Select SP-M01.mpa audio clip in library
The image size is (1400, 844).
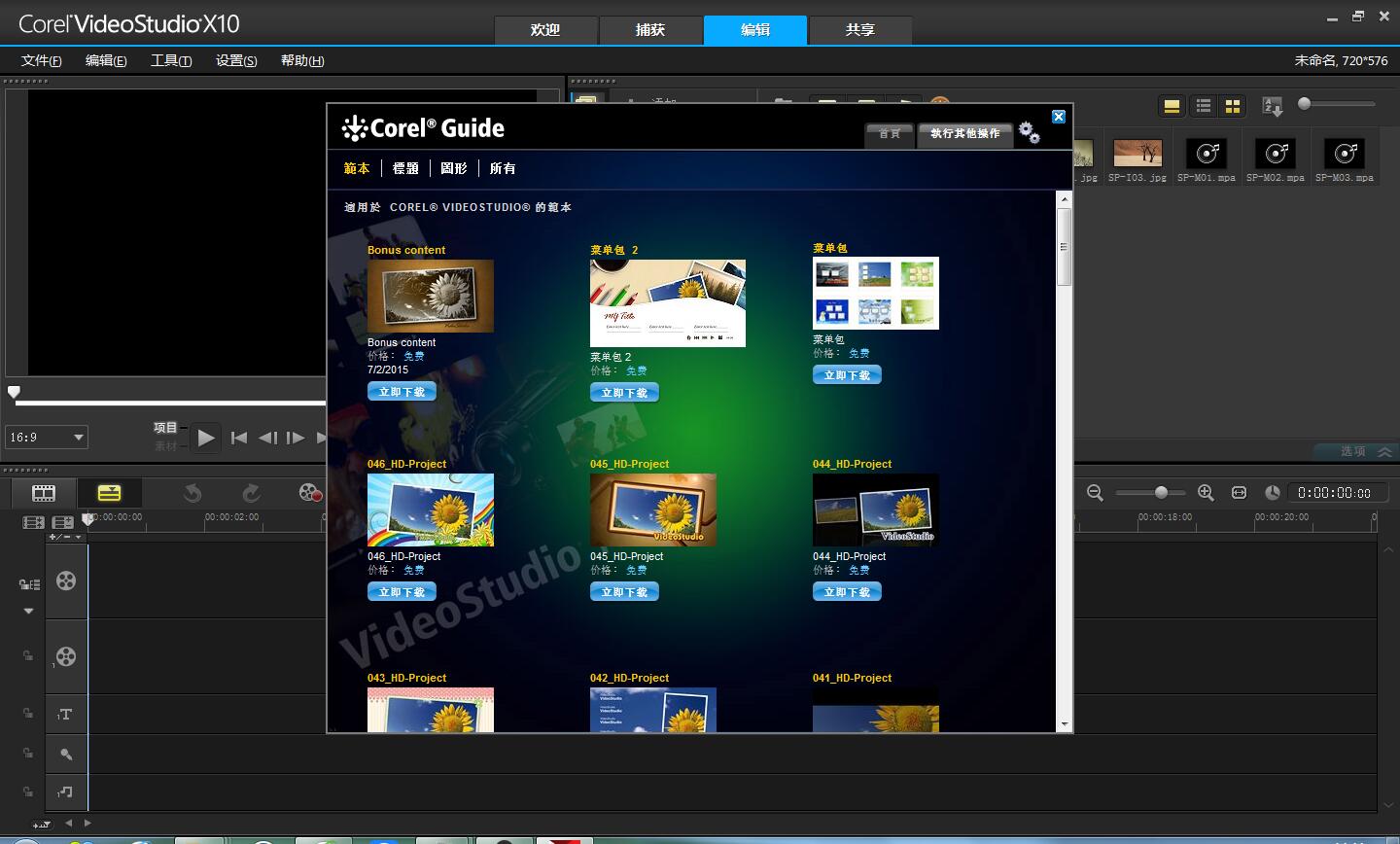click(x=1207, y=159)
